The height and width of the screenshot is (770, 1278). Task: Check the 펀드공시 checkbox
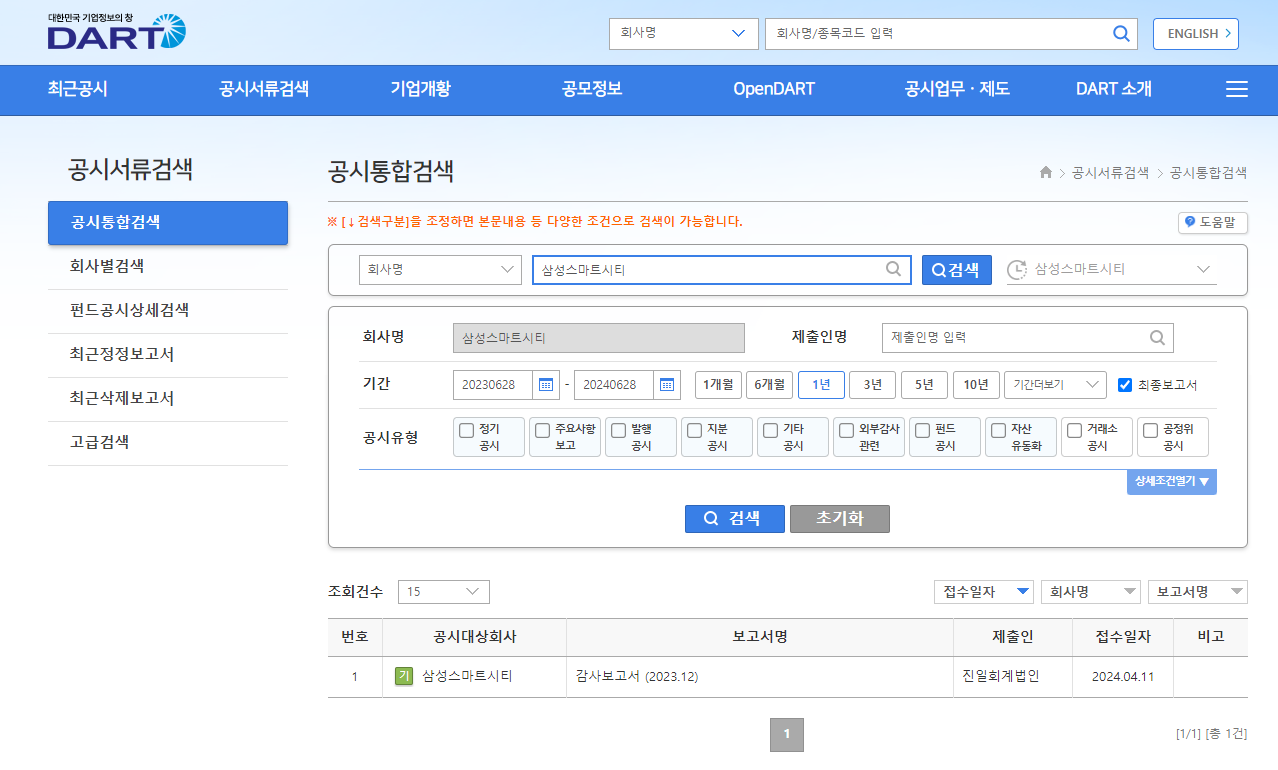point(922,431)
